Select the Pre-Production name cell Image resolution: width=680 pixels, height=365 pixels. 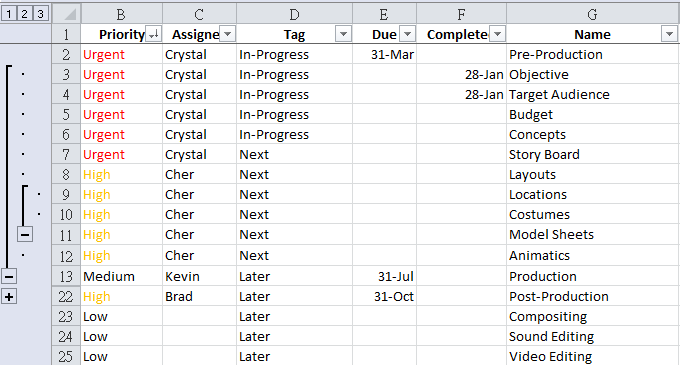[592, 54]
